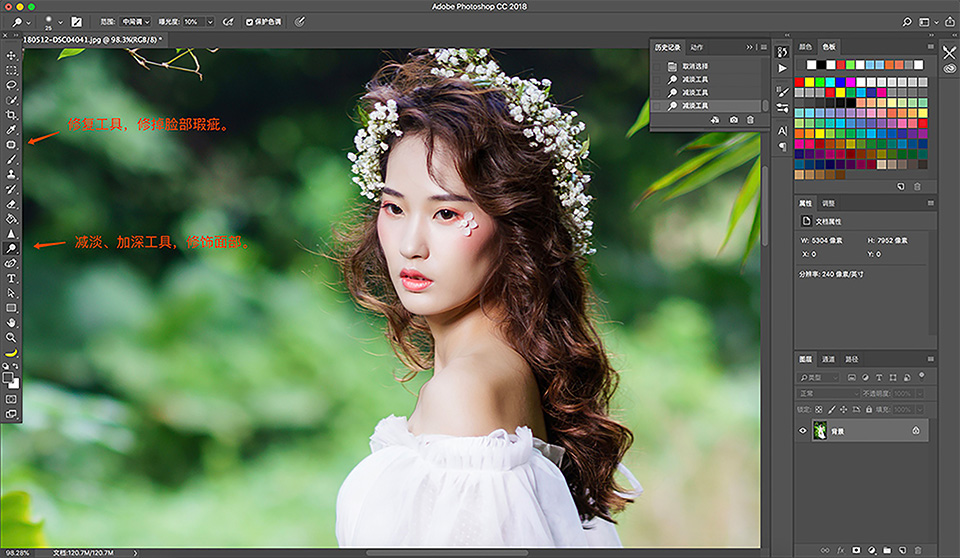Open the layer filter type dropdown
Screen dimensions: 960x558
pyautogui.click(x=818, y=377)
